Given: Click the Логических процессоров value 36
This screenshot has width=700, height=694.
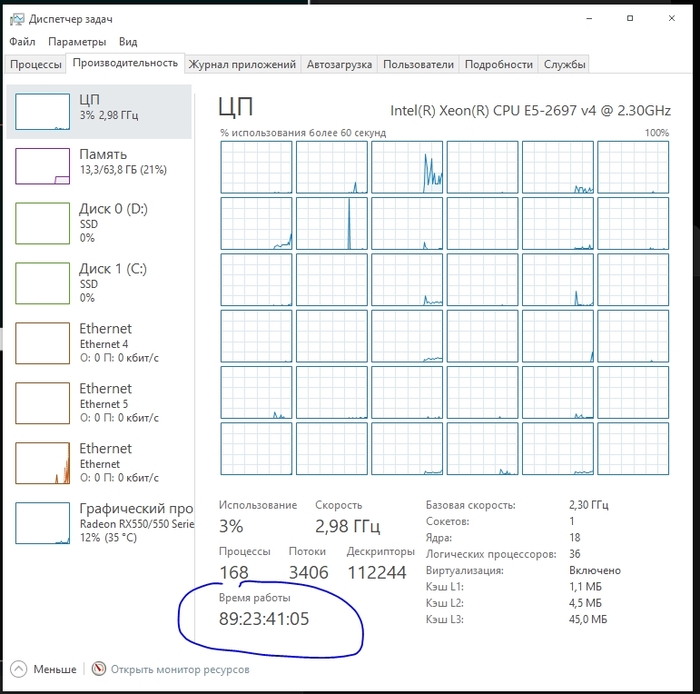Looking at the screenshot, I should tap(575, 554).
